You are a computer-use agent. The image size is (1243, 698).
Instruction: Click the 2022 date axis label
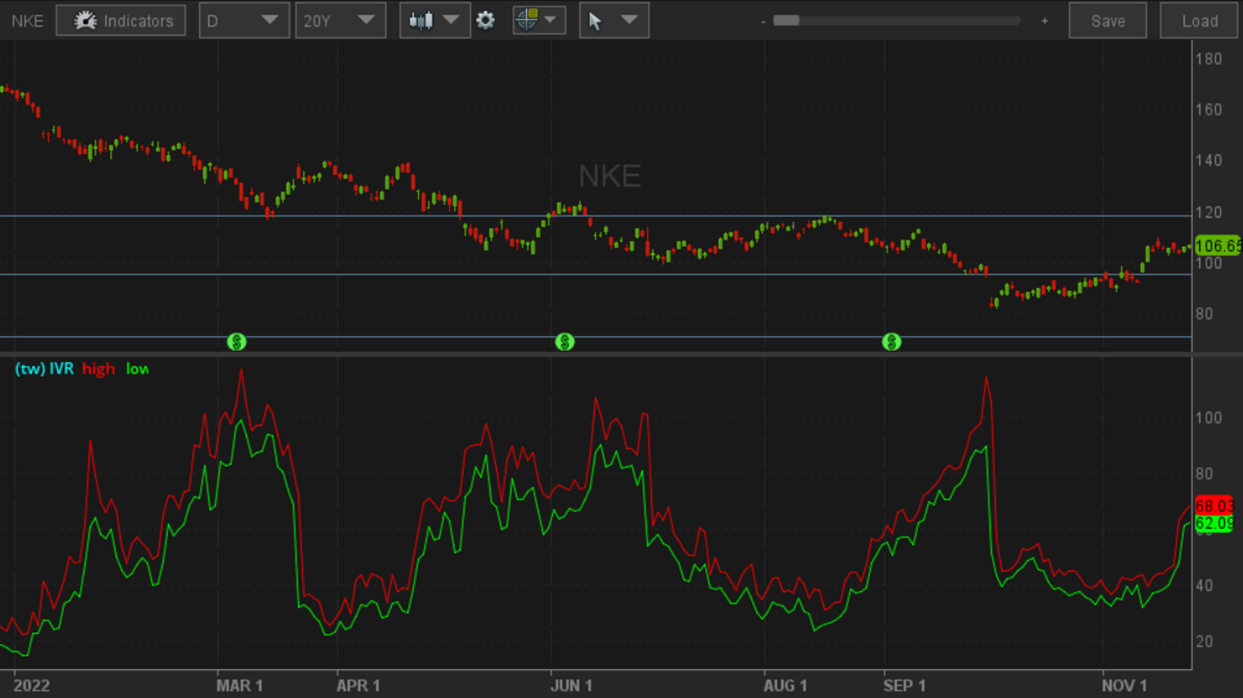32,686
